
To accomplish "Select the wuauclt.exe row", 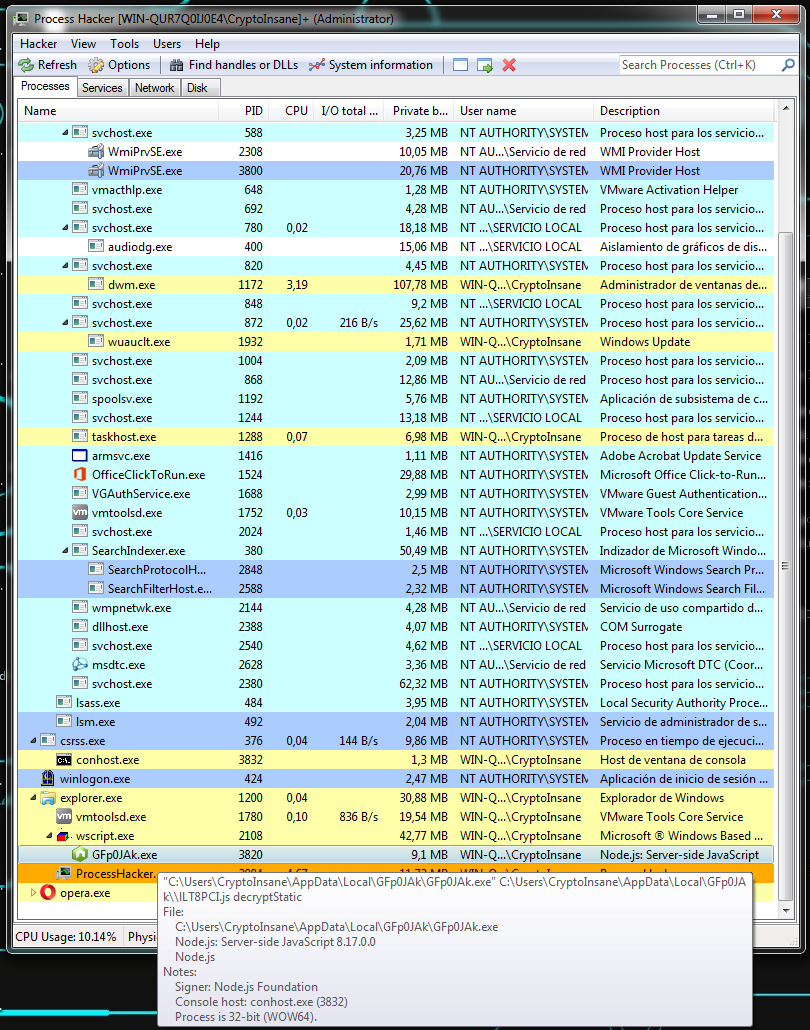I will (395, 342).
